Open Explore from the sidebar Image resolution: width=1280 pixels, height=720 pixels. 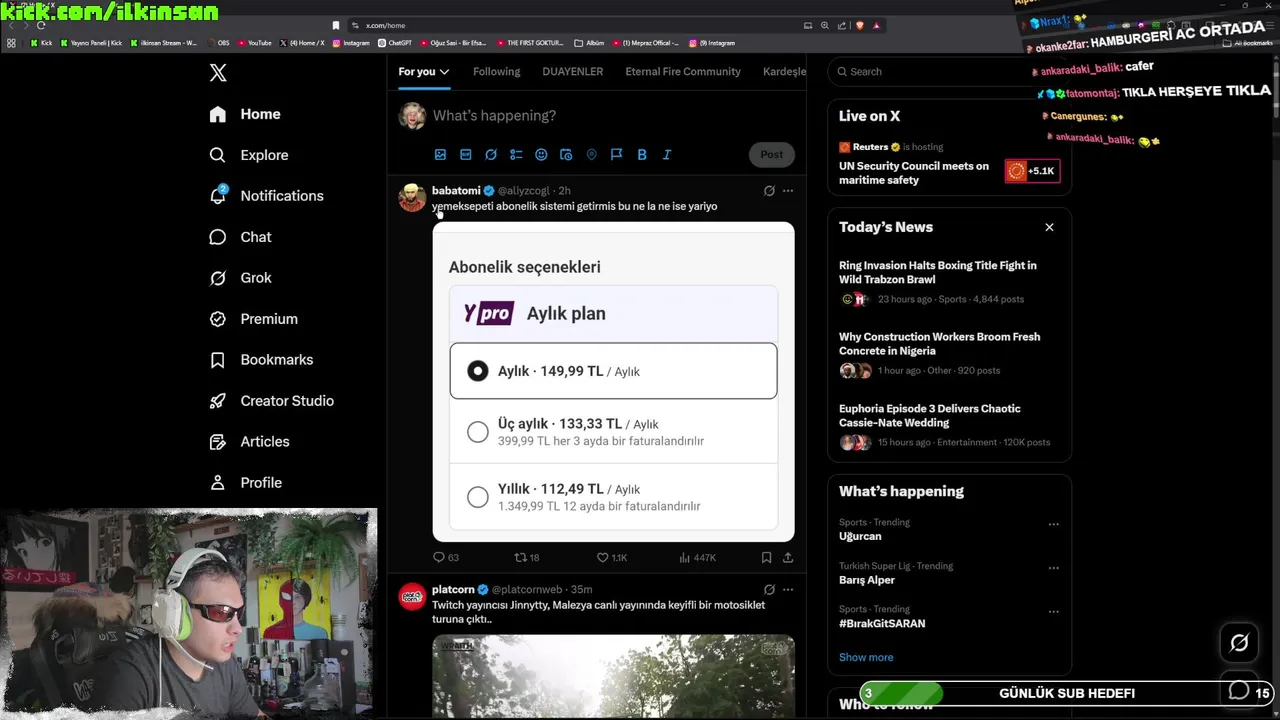pyautogui.click(x=248, y=155)
